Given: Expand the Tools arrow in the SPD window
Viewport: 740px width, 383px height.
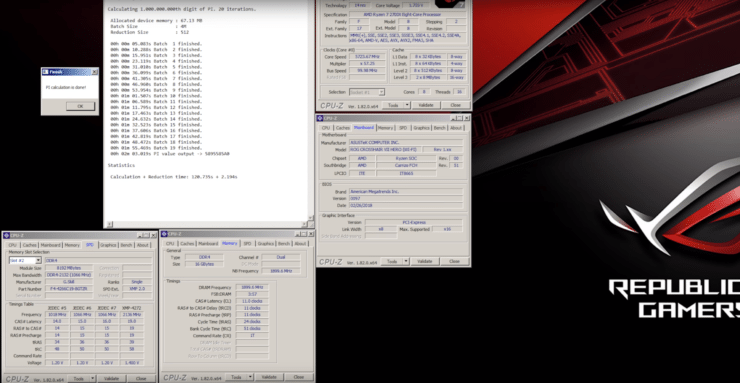Looking at the screenshot, I should point(92,378).
